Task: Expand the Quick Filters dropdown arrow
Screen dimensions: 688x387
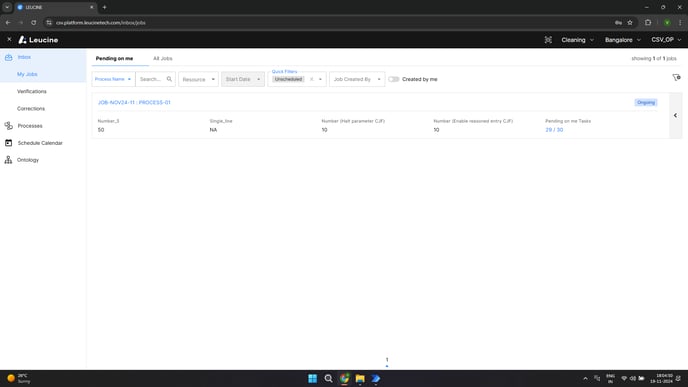Action: point(320,79)
